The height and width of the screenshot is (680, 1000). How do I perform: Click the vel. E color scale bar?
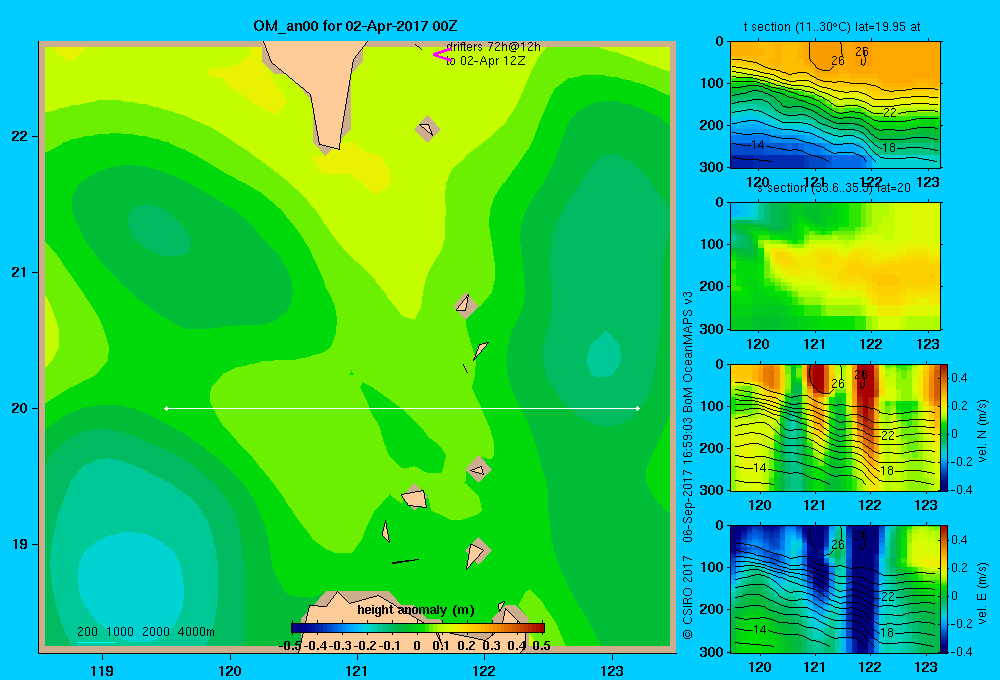tap(945, 589)
